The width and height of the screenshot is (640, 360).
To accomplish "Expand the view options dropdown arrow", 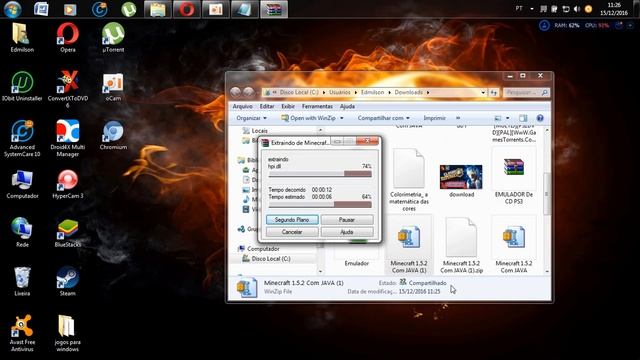I will (x=508, y=118).
